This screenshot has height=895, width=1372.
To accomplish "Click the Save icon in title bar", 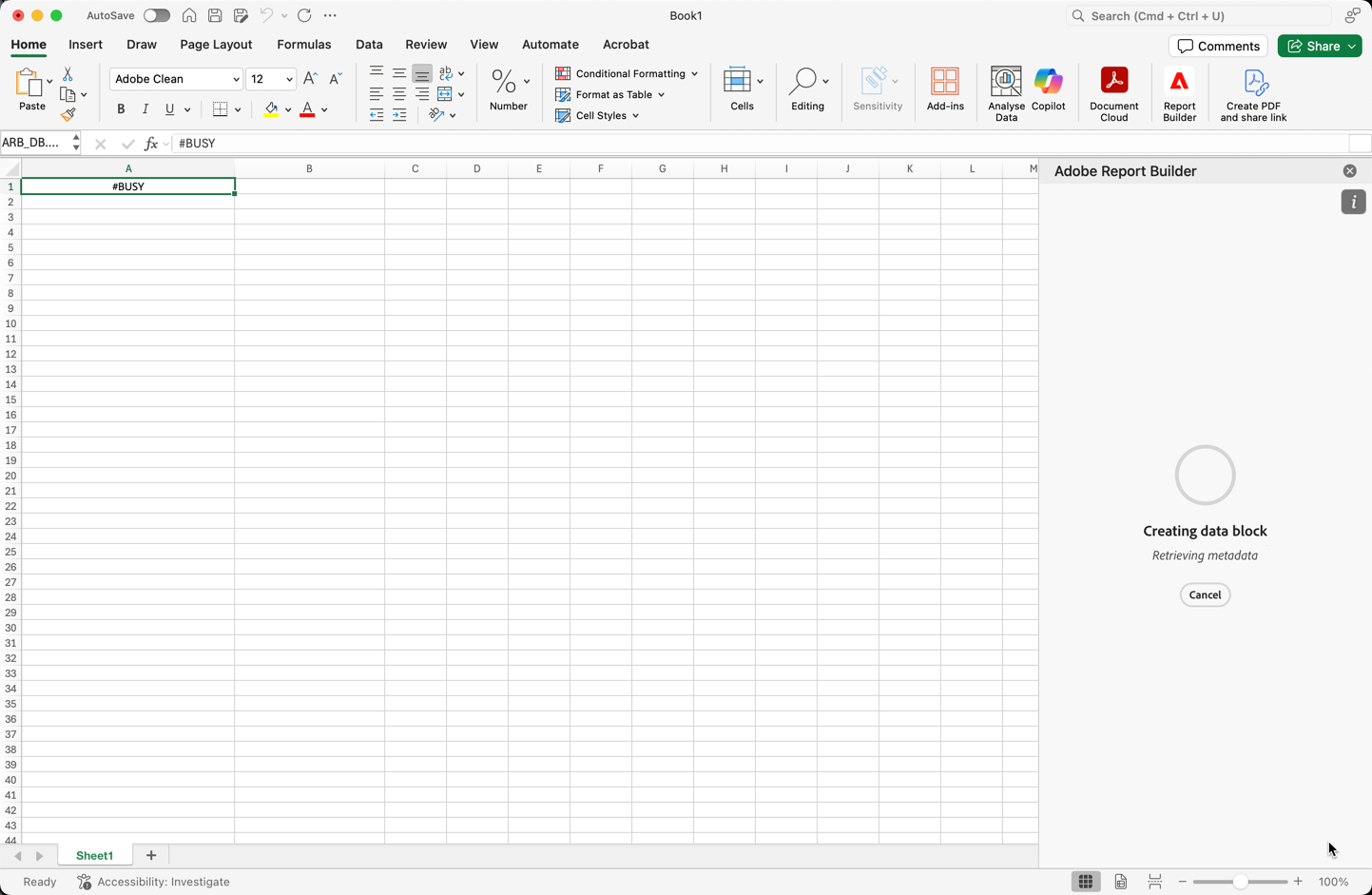I will [x=215, y=15].
